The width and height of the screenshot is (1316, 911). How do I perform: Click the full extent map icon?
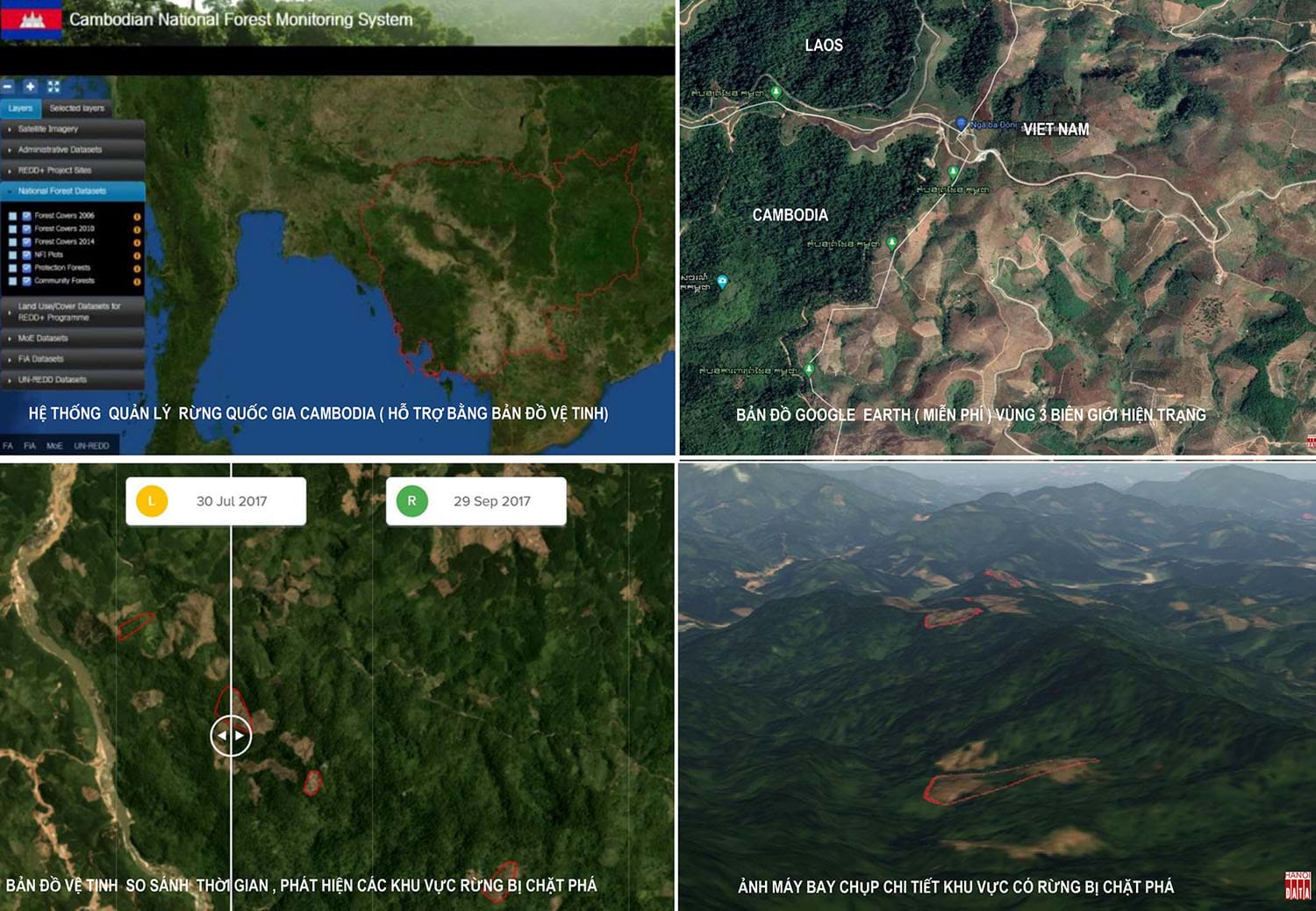tap(54, 87)
